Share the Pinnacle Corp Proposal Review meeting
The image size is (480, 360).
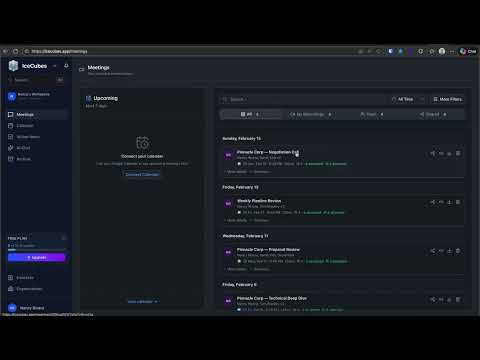(433, 251)
